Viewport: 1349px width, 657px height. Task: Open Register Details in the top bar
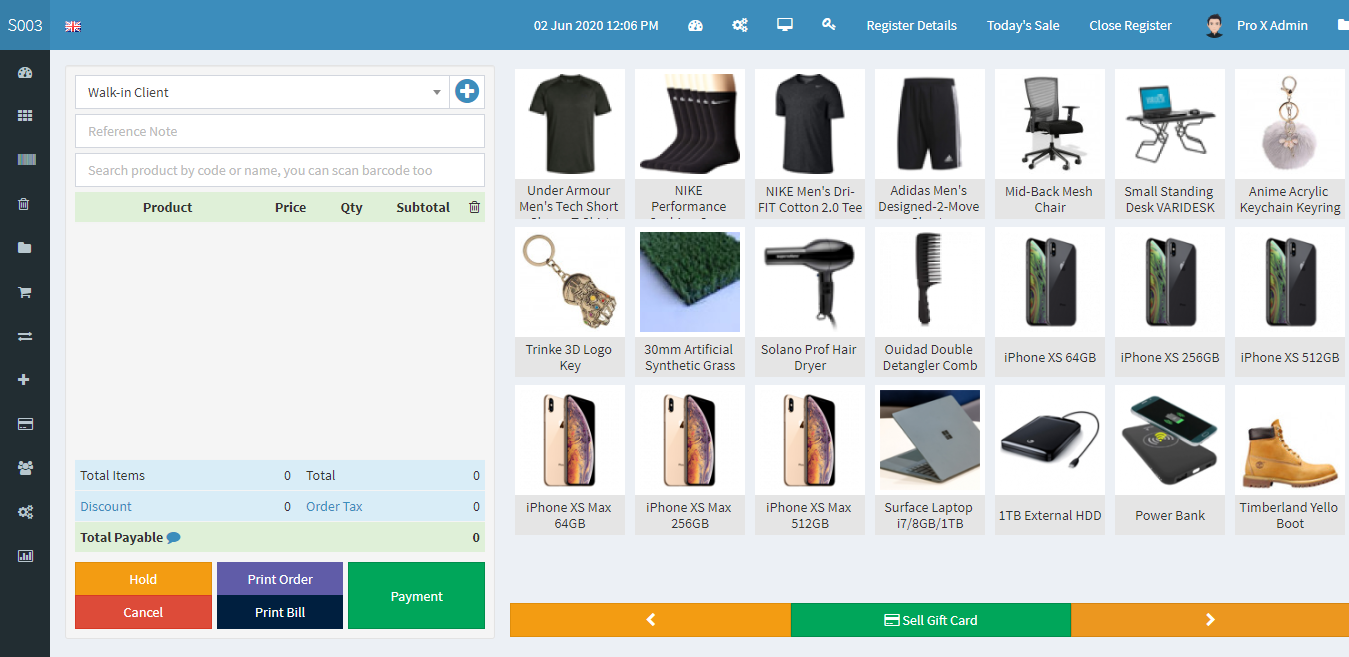coord(912,25)
